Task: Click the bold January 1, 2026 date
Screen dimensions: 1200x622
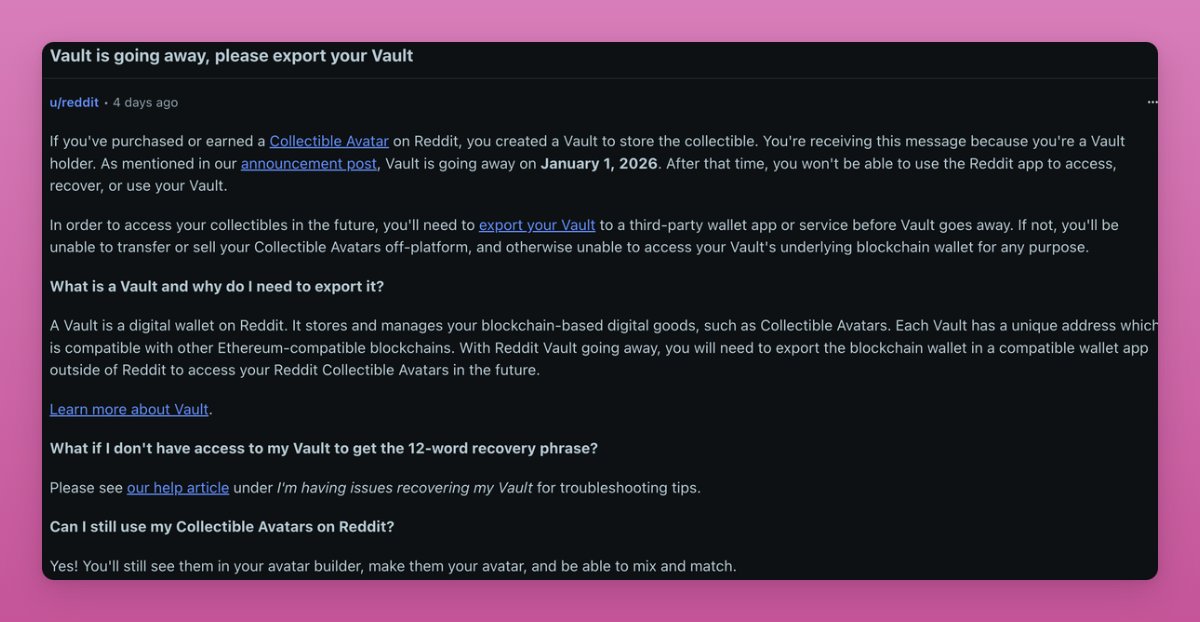Action: [x=599, y=163]
